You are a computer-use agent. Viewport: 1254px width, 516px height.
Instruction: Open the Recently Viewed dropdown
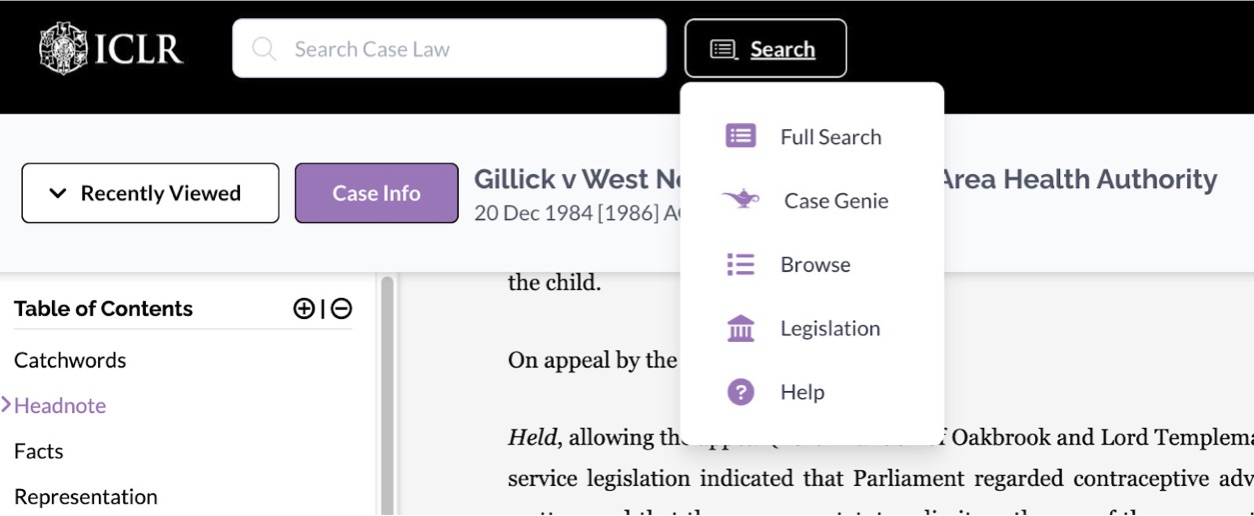pos(150,193)
